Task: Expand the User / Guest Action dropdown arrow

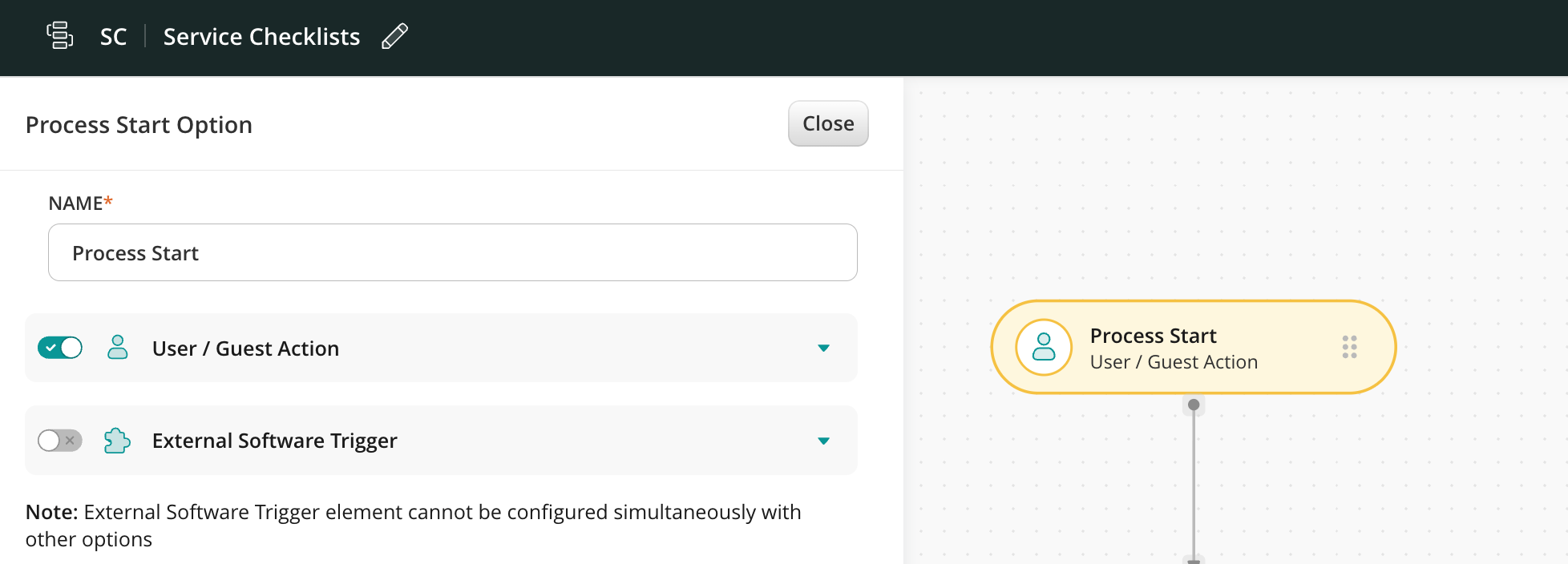Action: click(x=823, y=348)
